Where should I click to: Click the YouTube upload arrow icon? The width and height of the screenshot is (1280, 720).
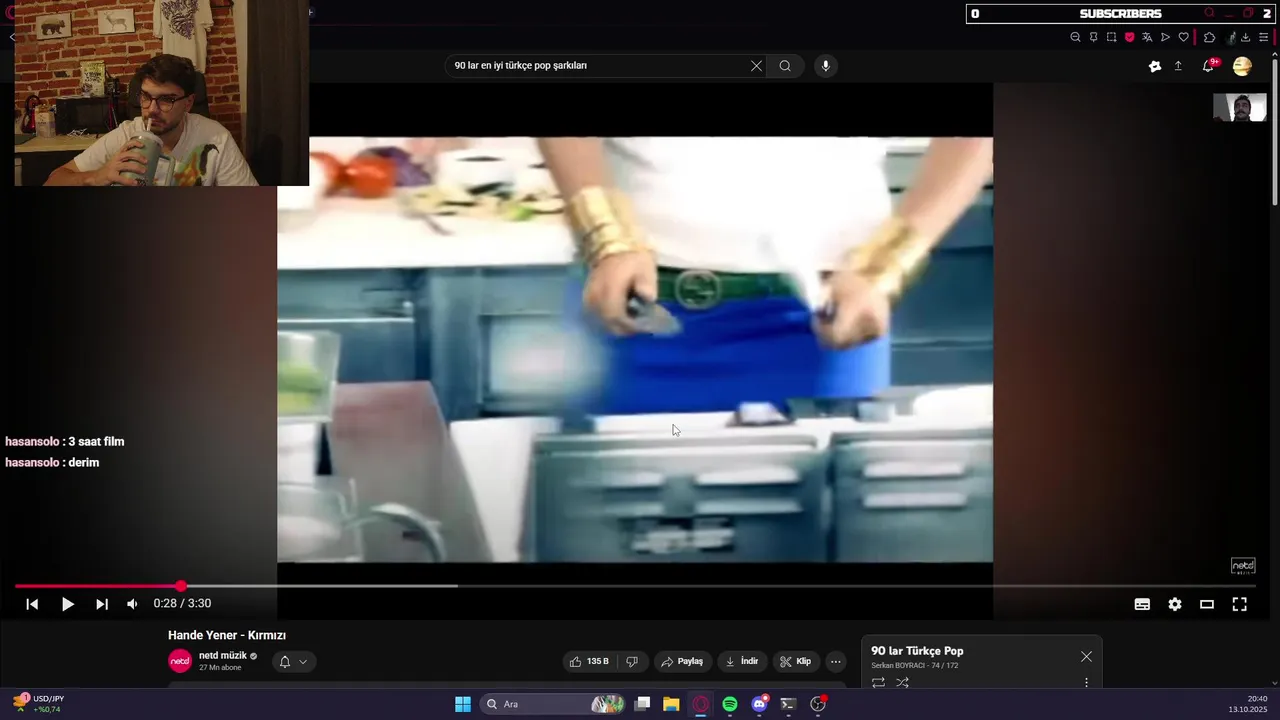(1178, 66)
